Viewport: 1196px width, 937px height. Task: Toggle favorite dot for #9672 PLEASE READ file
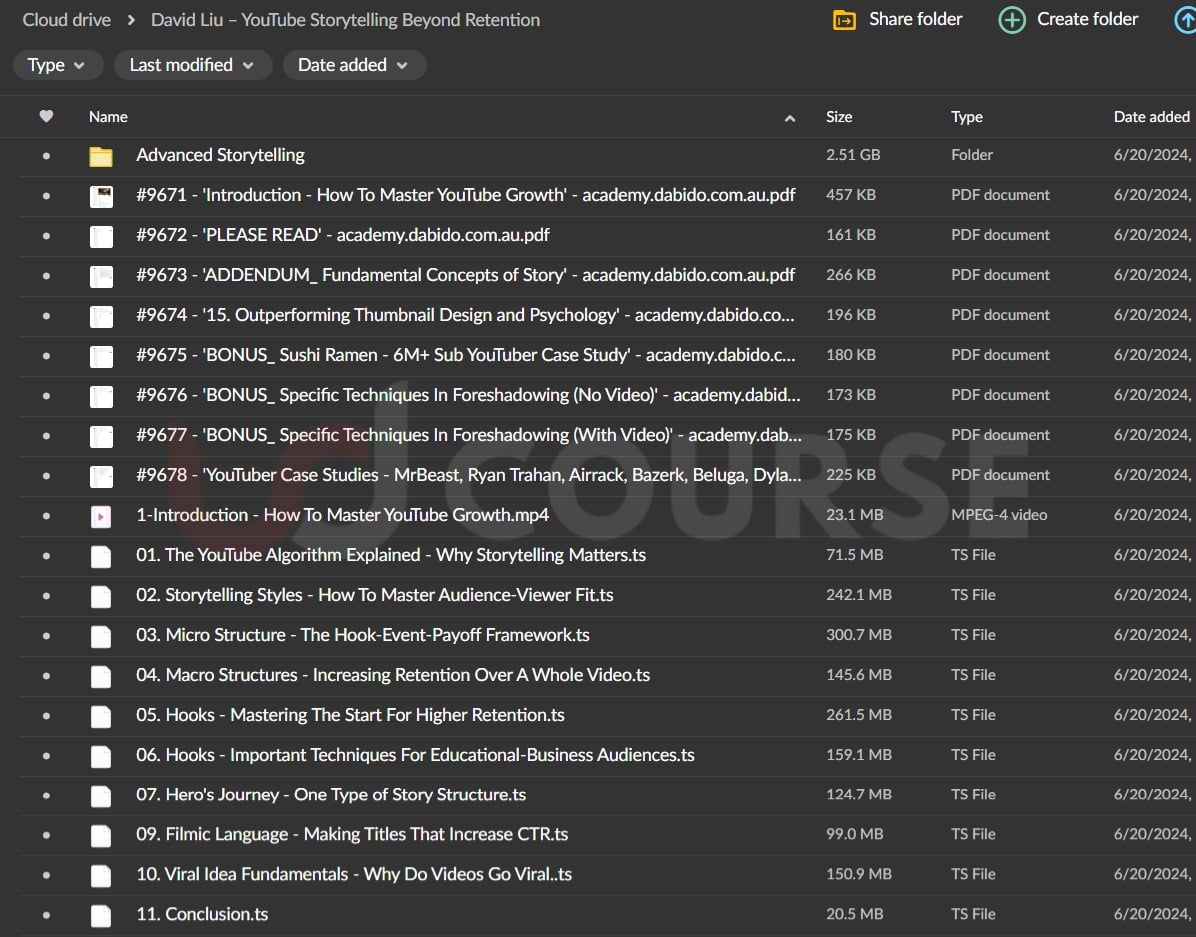[x=46, y=236]
